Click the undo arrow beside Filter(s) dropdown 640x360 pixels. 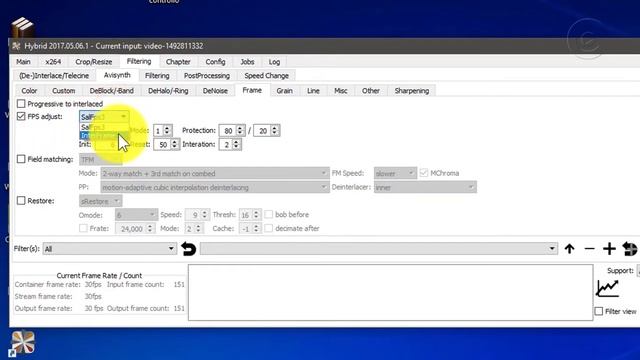coord(188,249)
